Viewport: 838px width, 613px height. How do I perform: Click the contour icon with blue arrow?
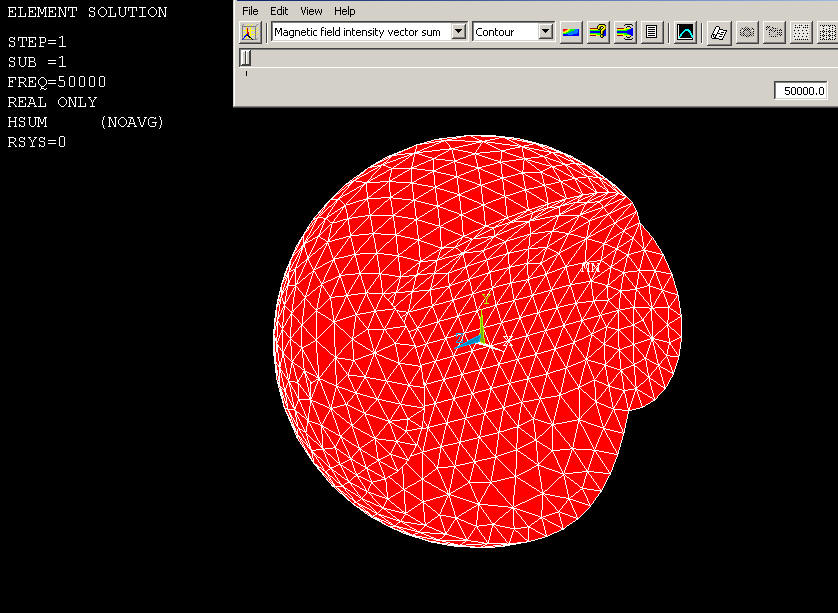(x=625, y=32)
